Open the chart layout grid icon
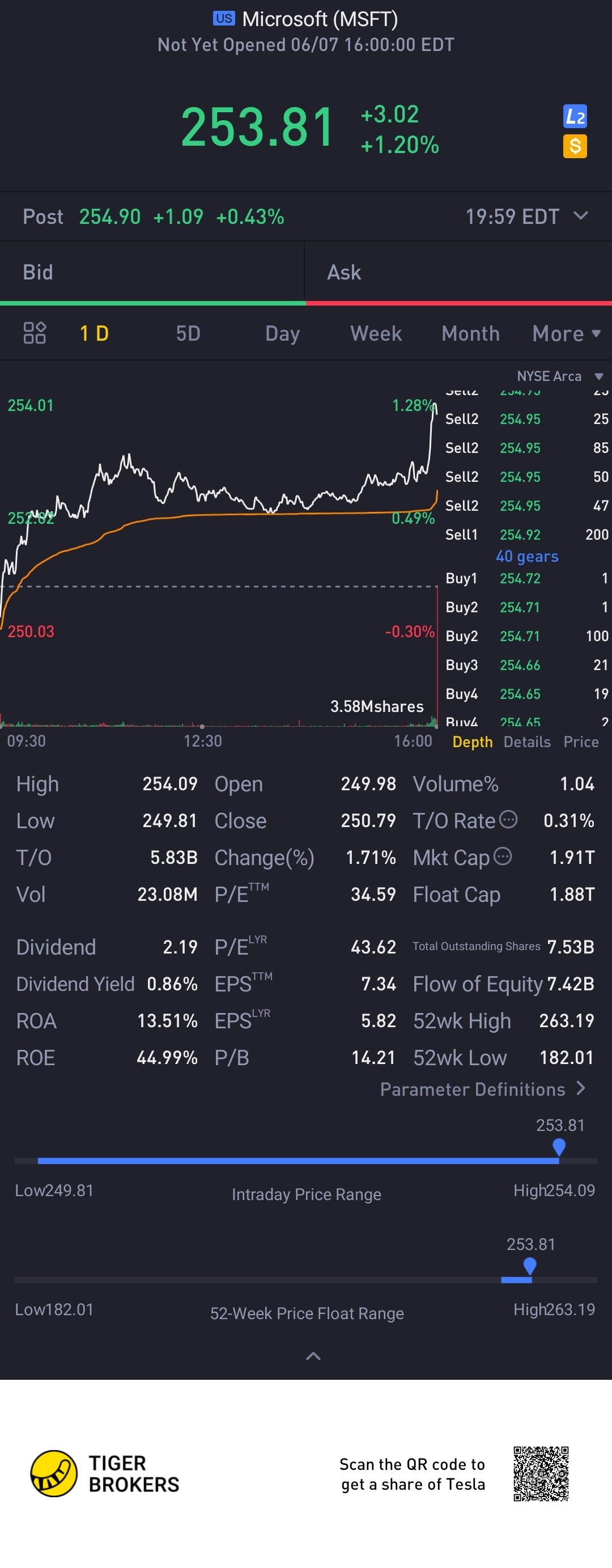The image size is (612, 1568). 35,333
